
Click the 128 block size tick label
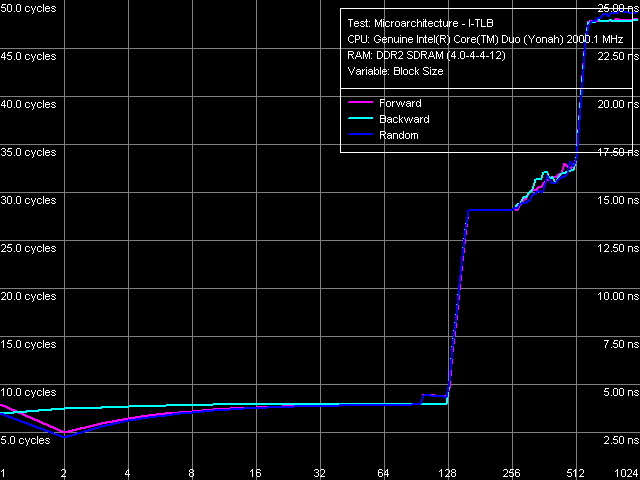[448, 472]
